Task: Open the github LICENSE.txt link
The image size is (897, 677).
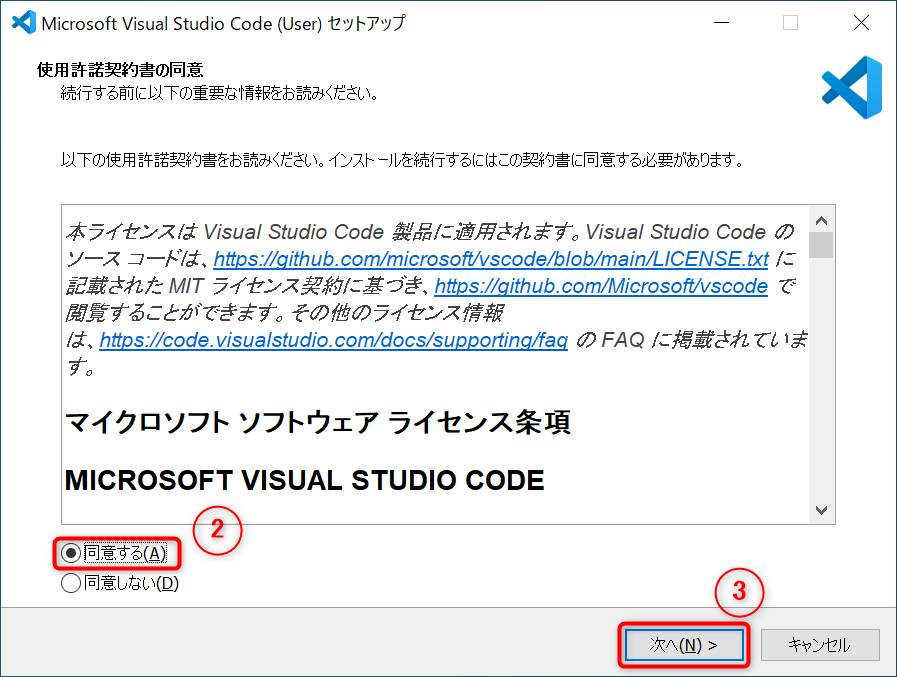Action: (x=491, y=259)
